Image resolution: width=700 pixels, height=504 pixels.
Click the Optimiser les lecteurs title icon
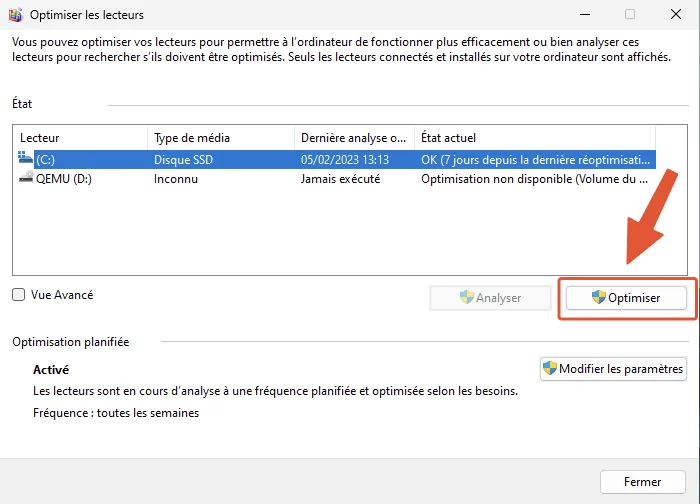point(15,15)
